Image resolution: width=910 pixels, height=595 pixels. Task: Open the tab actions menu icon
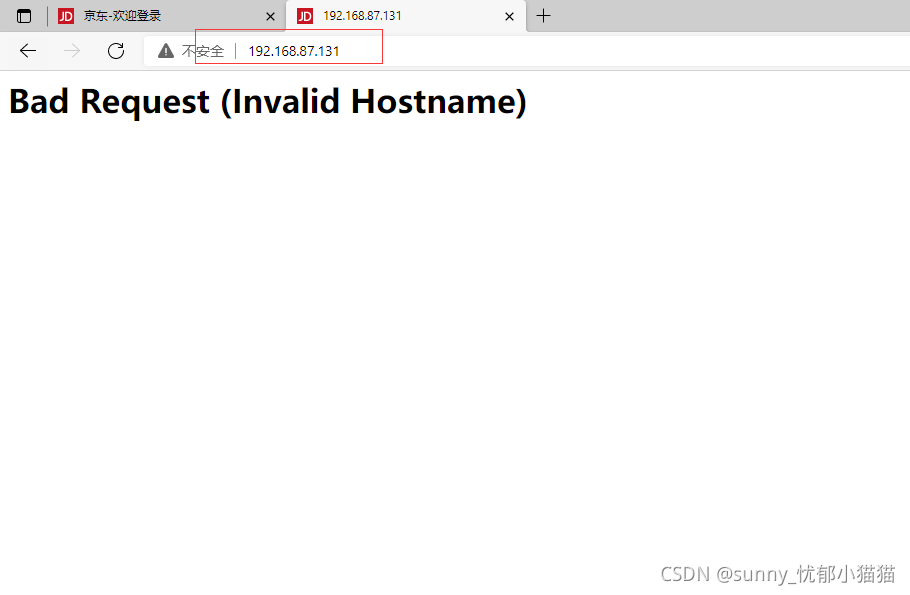24,16
